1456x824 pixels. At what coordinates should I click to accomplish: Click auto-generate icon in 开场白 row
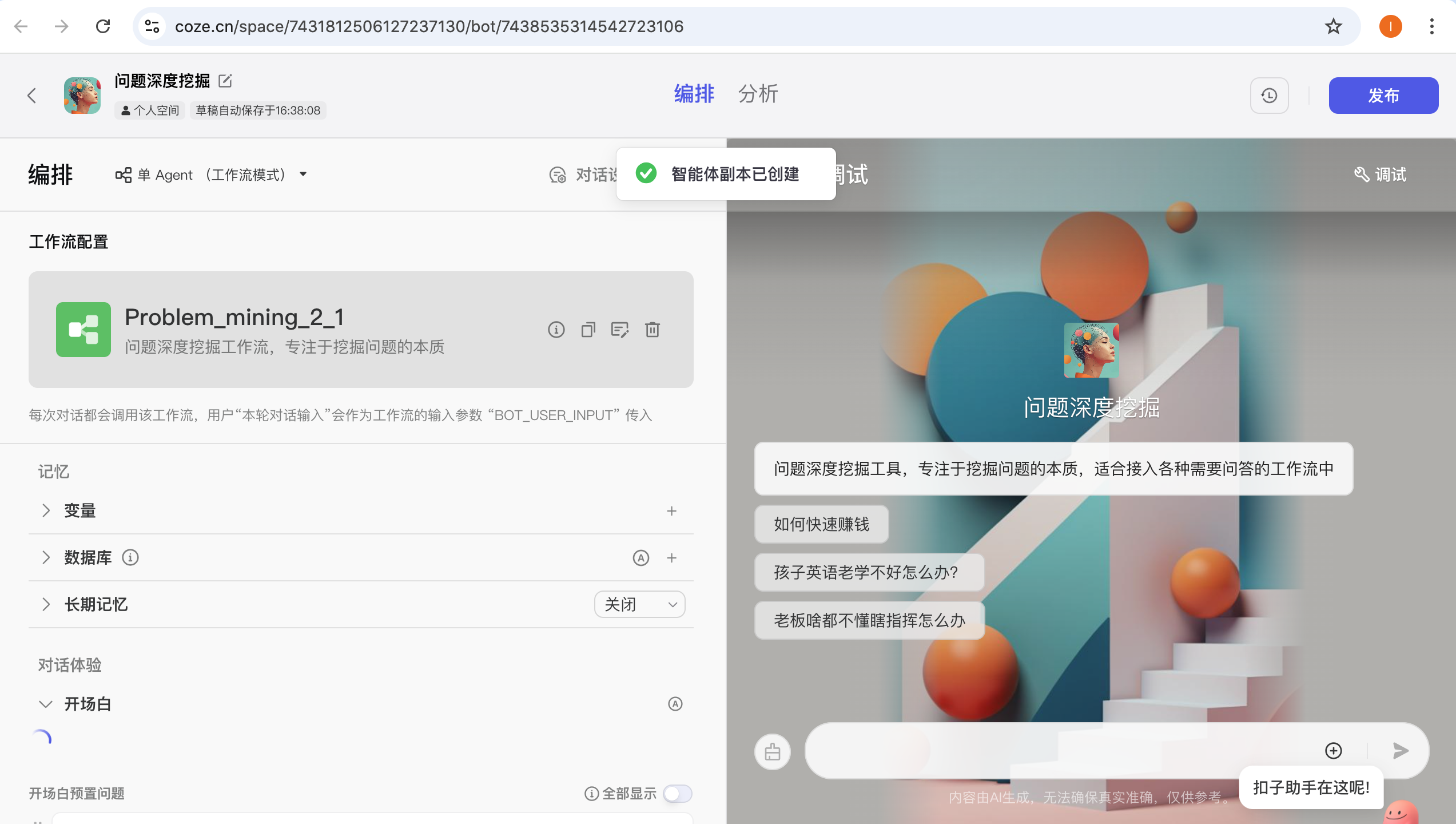(675, 704)
